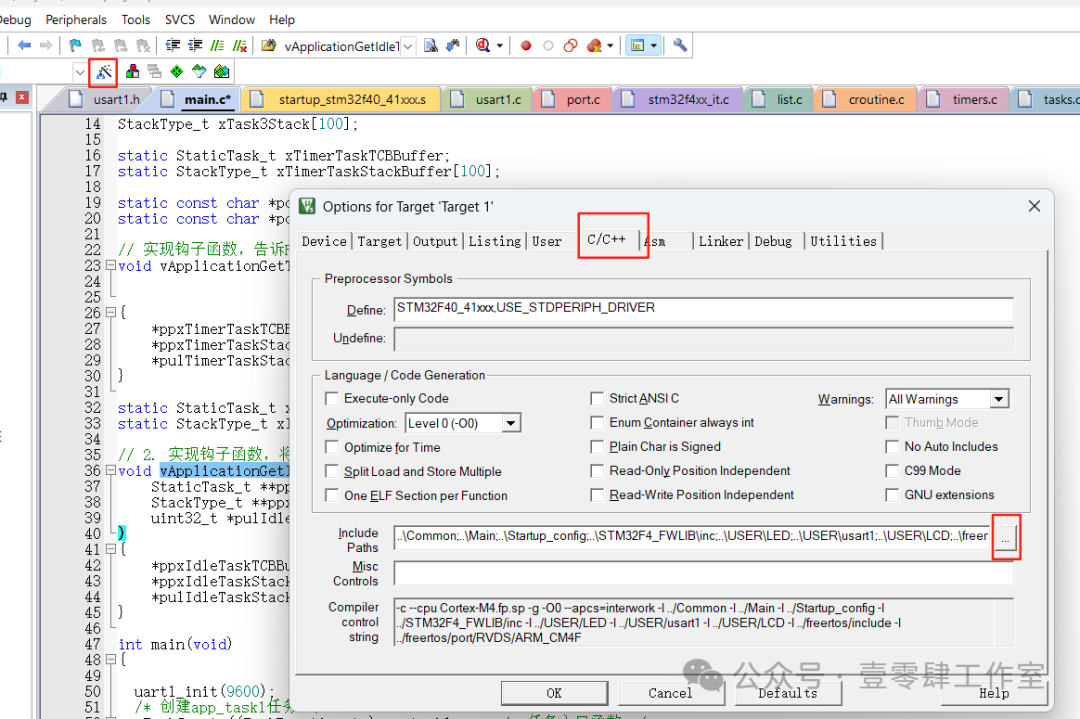Click the Defaults button
This screenshot has width=1080, height=719.
(788, 693)
